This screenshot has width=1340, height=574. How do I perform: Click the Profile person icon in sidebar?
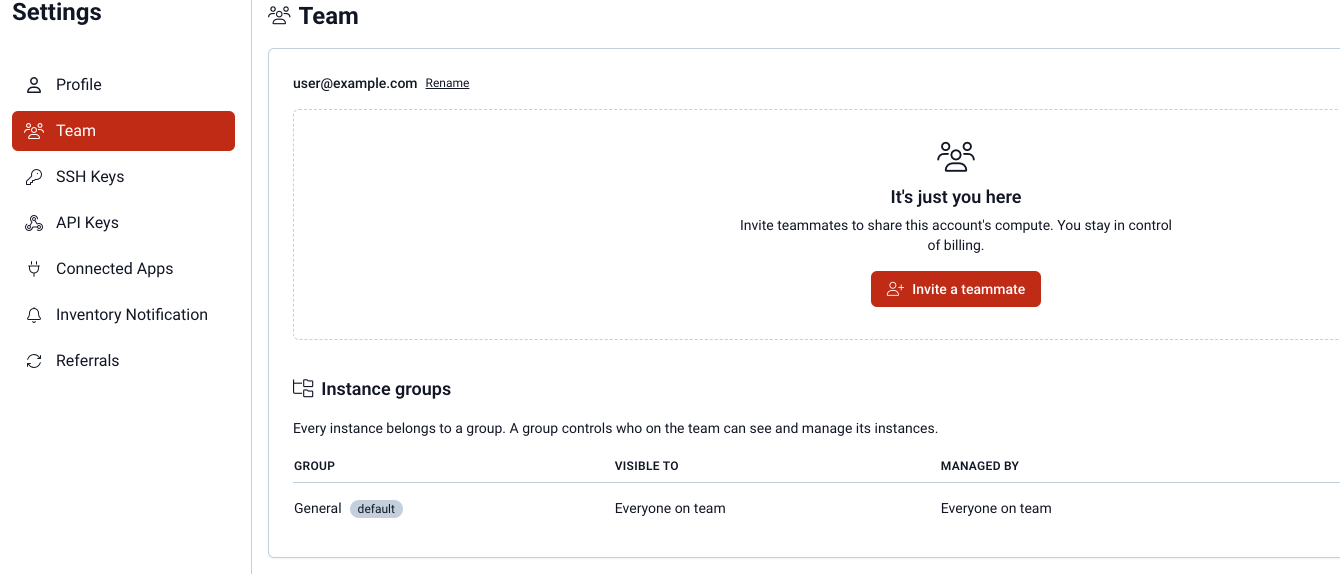[34, 85]
